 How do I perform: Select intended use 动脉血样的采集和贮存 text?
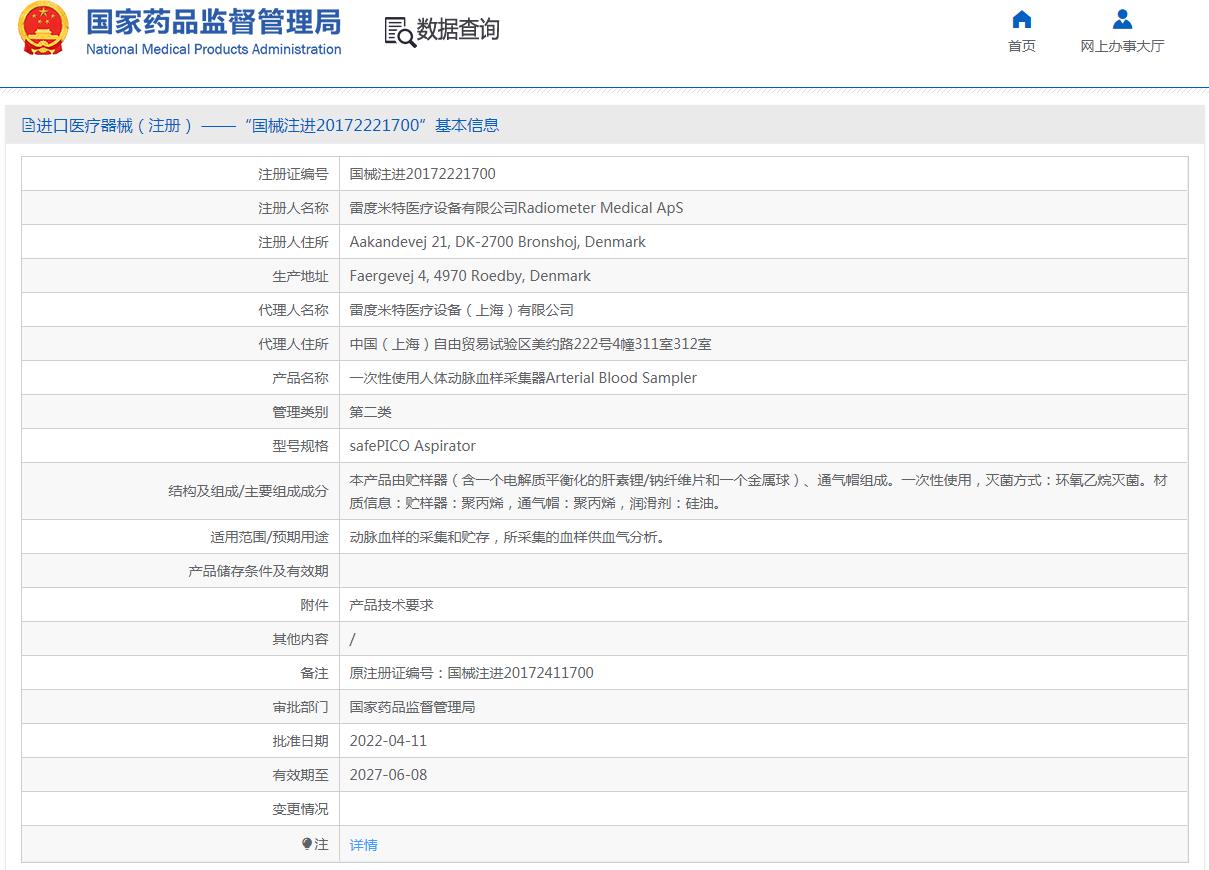[508, 537]
